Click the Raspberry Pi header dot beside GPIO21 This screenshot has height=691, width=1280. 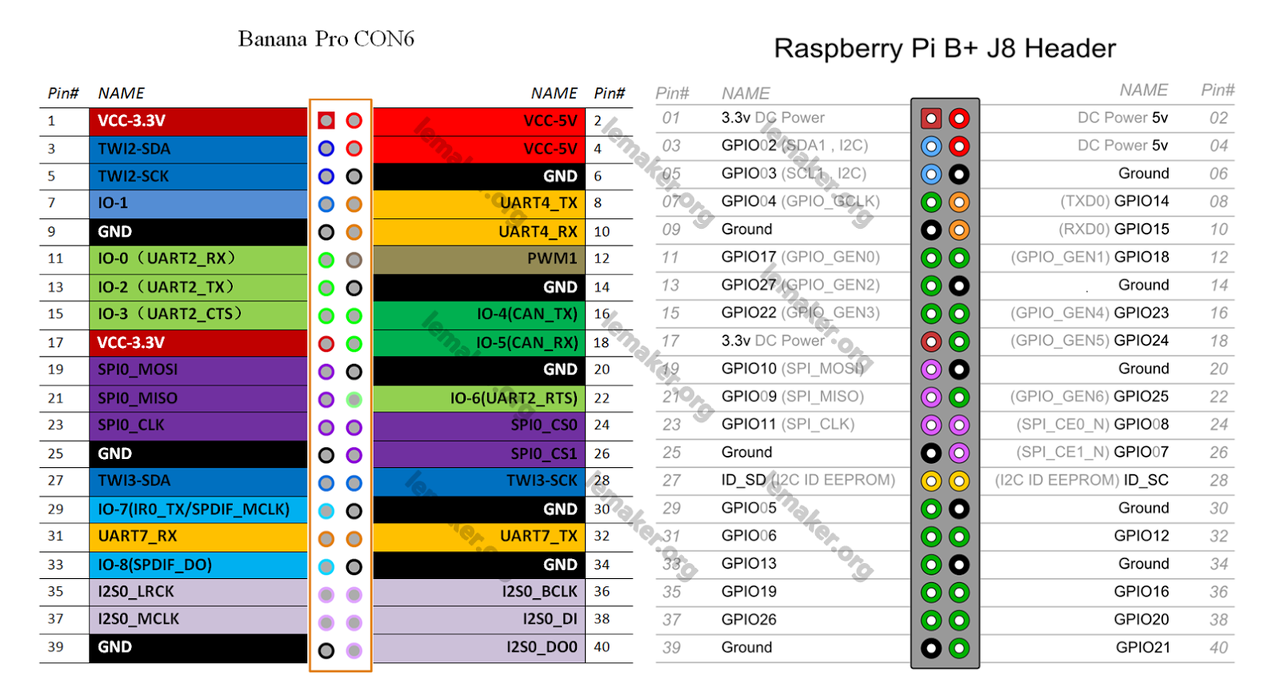[959, 648]
